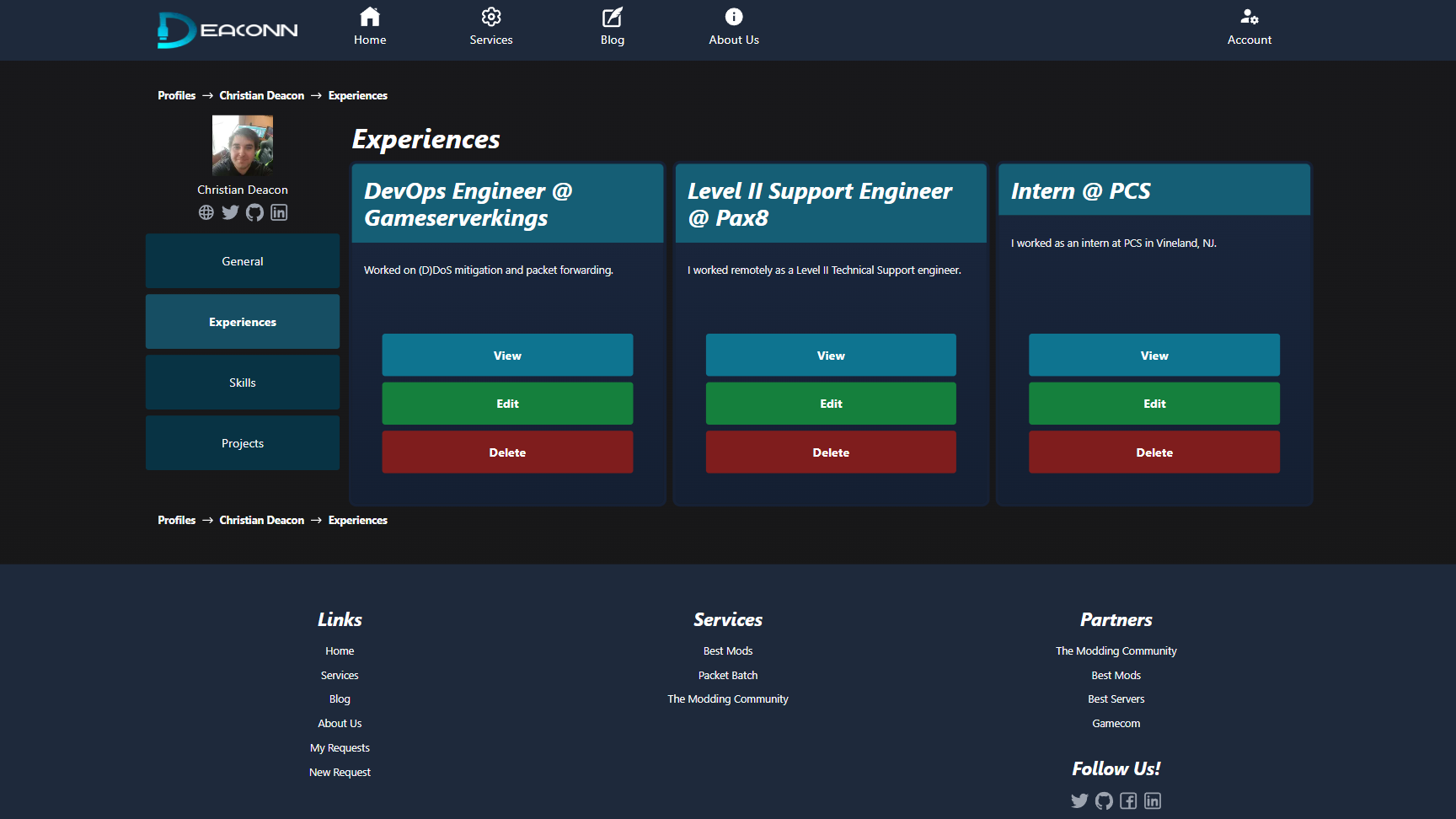
Task: Open footer Twitter icon under Follow Us
Action: click(x=1079, y=800)
